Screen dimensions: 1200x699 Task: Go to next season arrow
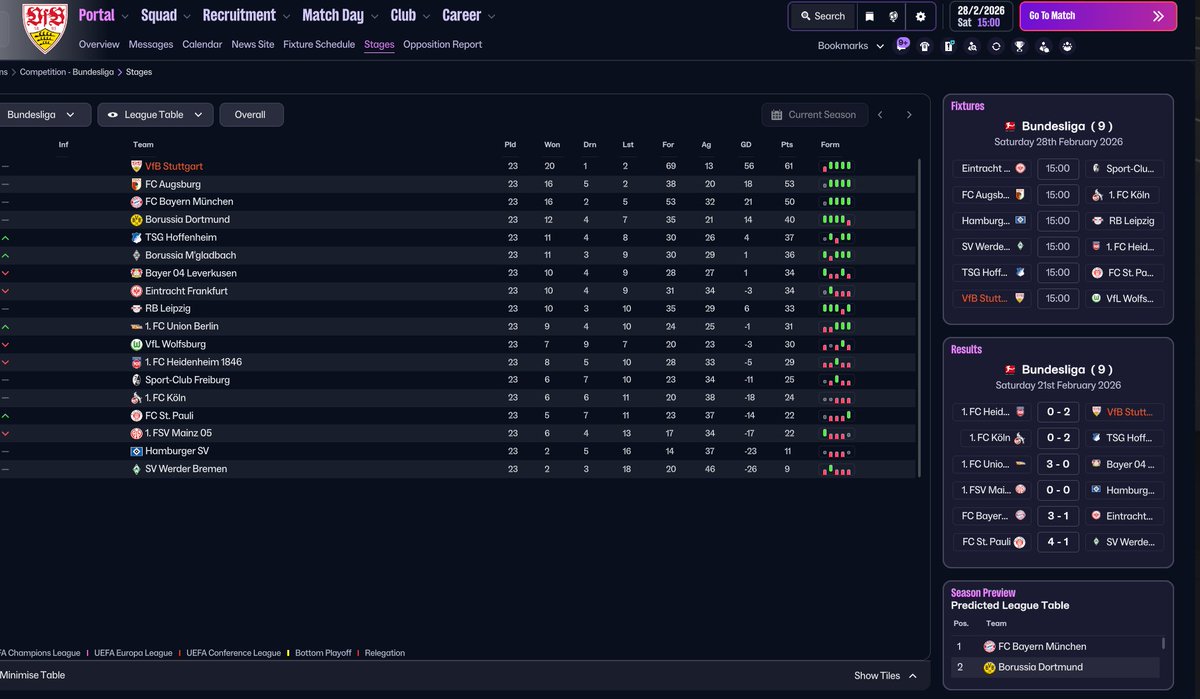[x=909, y=115]
